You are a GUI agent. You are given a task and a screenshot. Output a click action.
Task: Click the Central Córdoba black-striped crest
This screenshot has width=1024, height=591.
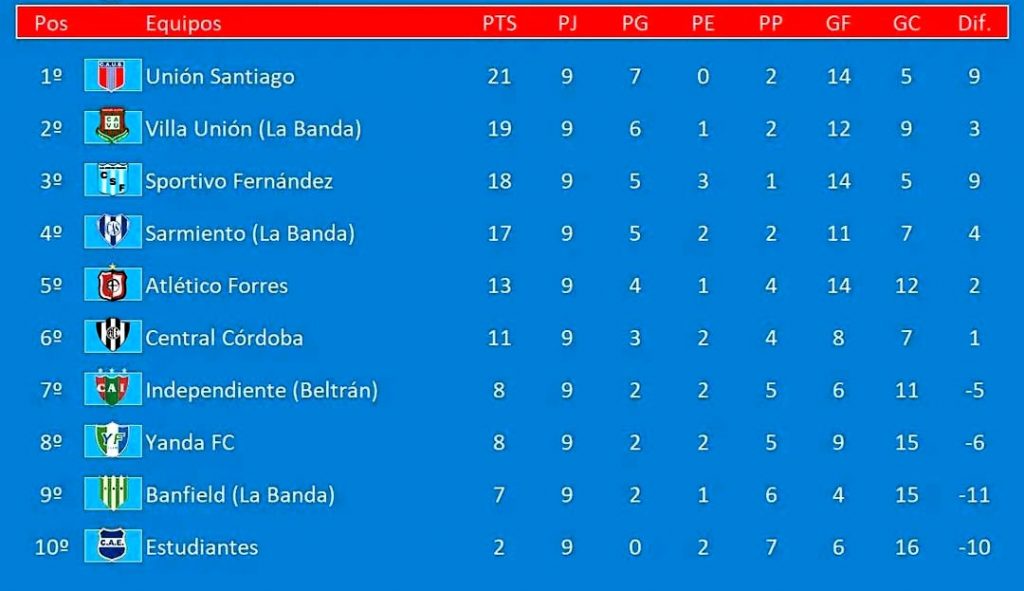point(112,336)
